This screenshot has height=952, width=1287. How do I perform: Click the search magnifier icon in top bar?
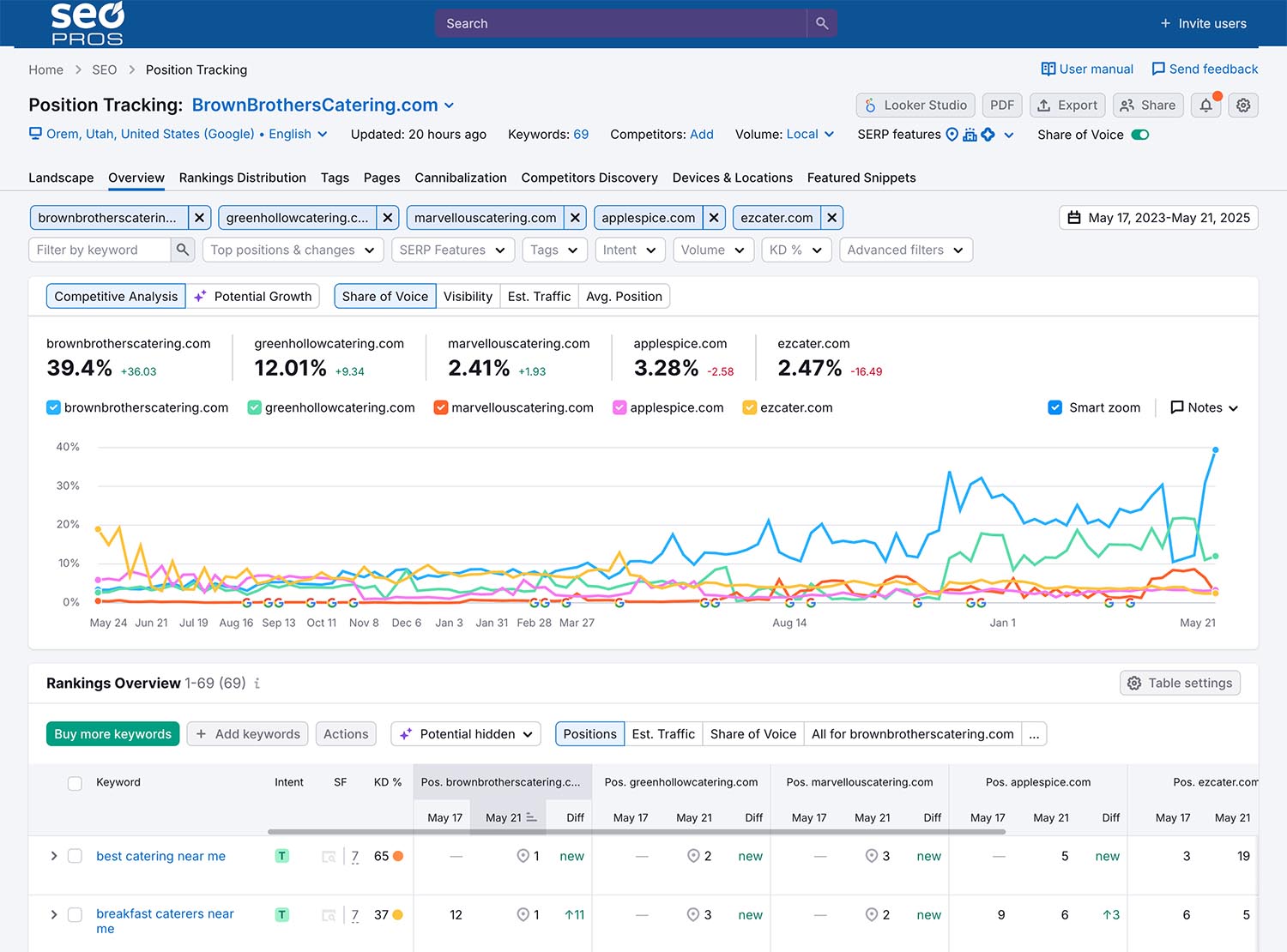click(821, 23)
